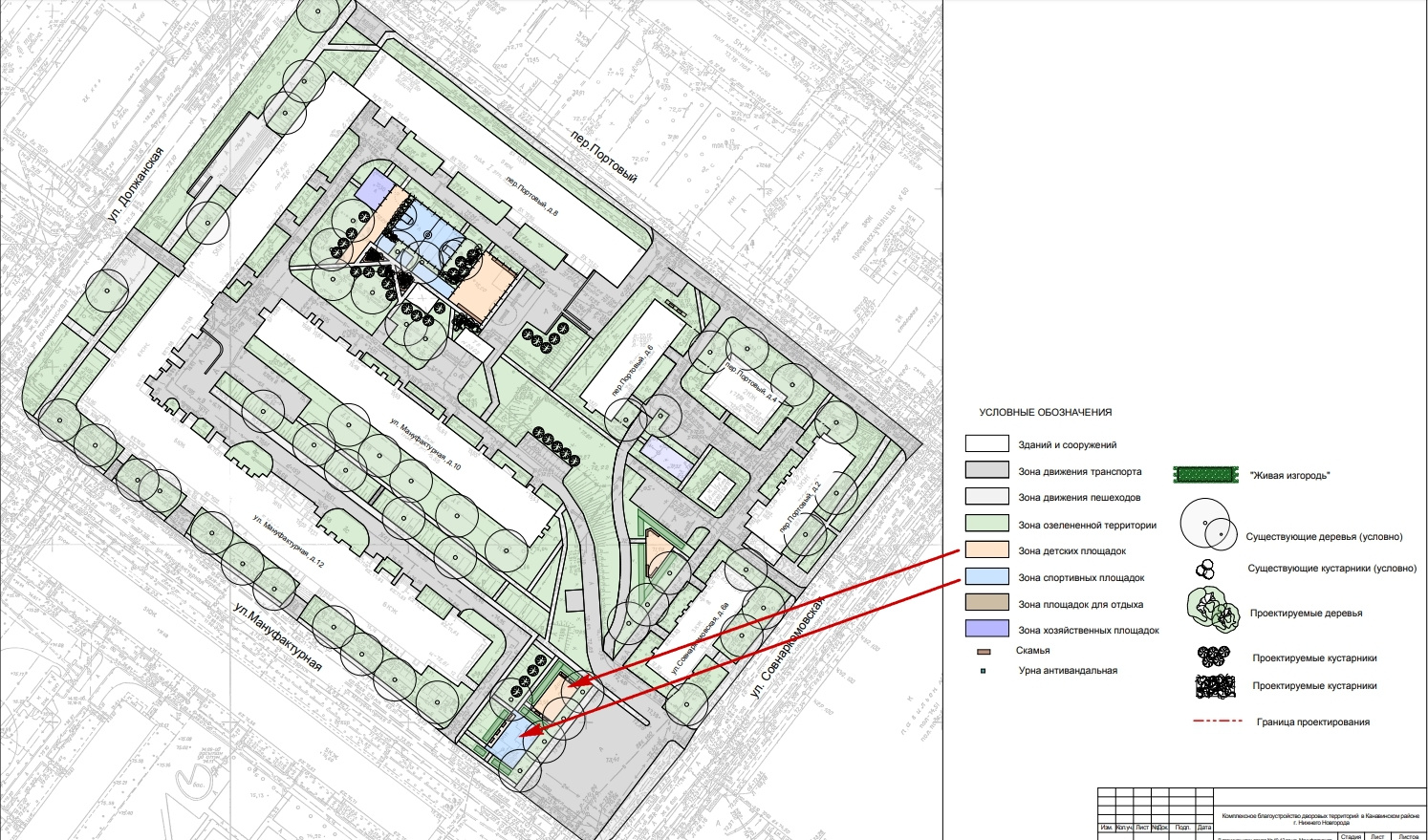Click the ул.Совнаркомовская, д.6а building label
This screenshot has height=840, width=1428.
tap(701, 638)
